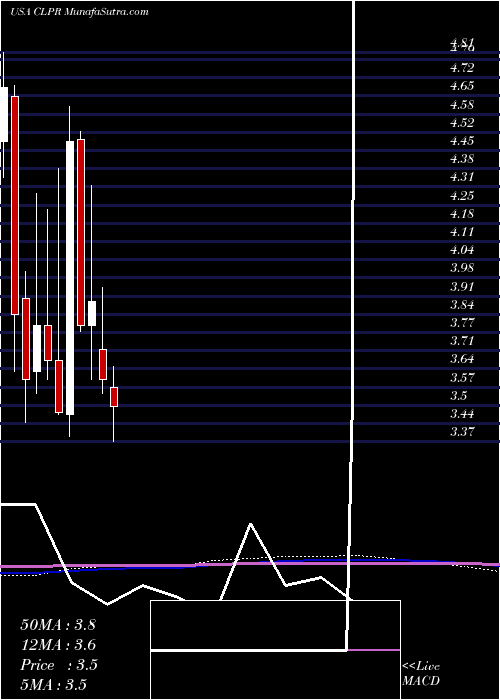Image resolution: width=500 pixels, height=700 pixels.
Task: Click the 'USA CLPR MunafaSutra.com' chart title
Action: (x=79, y=12)
